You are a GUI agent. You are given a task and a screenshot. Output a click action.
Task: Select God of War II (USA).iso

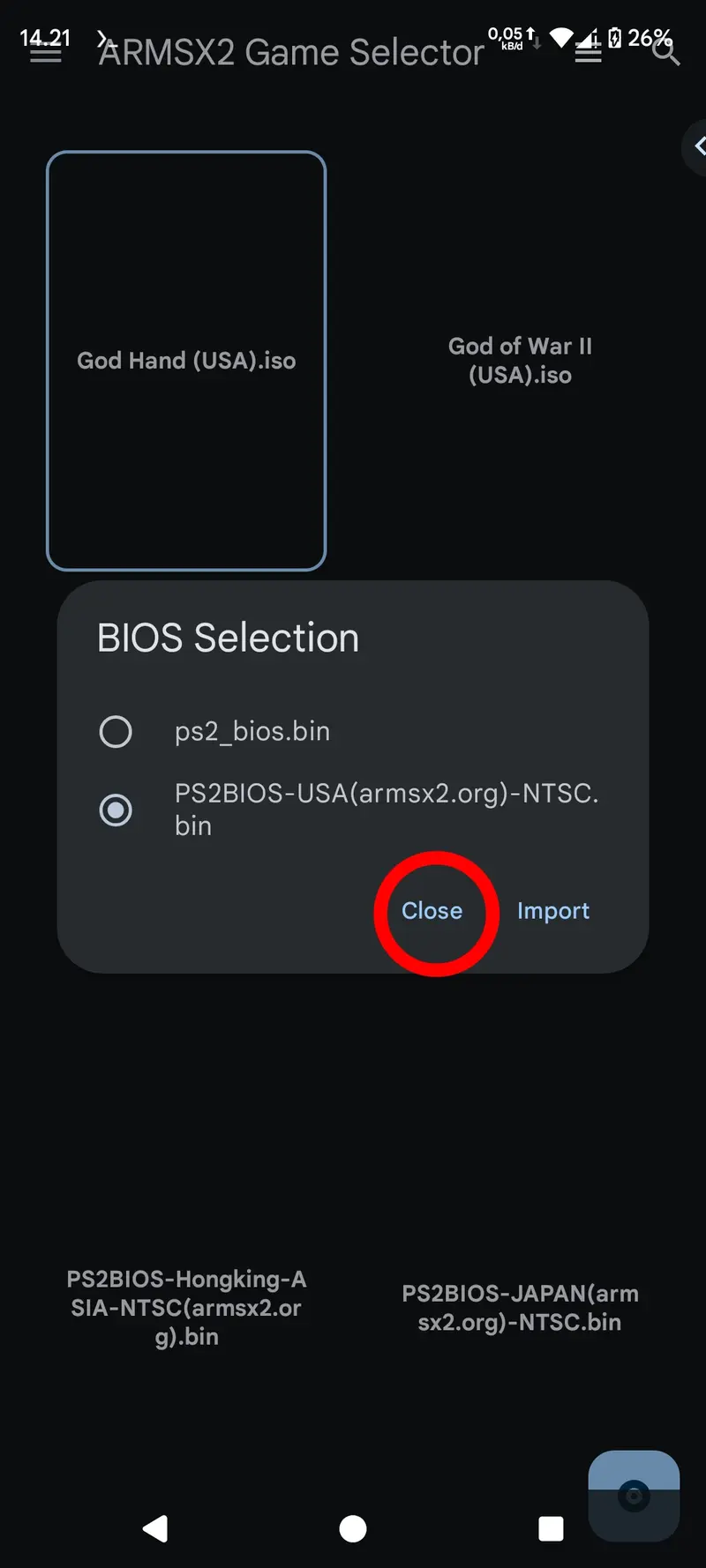(x=520, y=360)
